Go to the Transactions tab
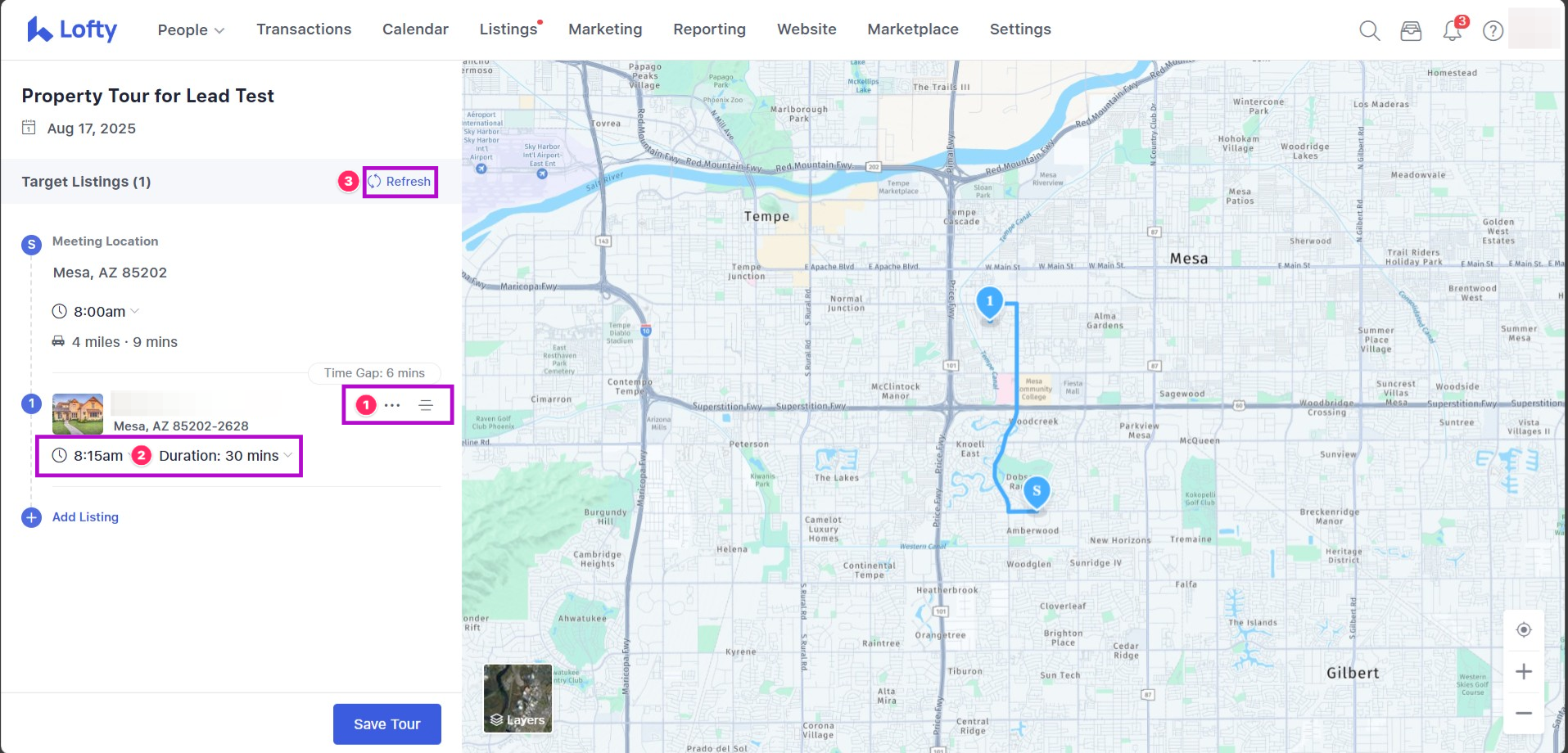The width and height of the screenshot is (1568, 753). 304,29
